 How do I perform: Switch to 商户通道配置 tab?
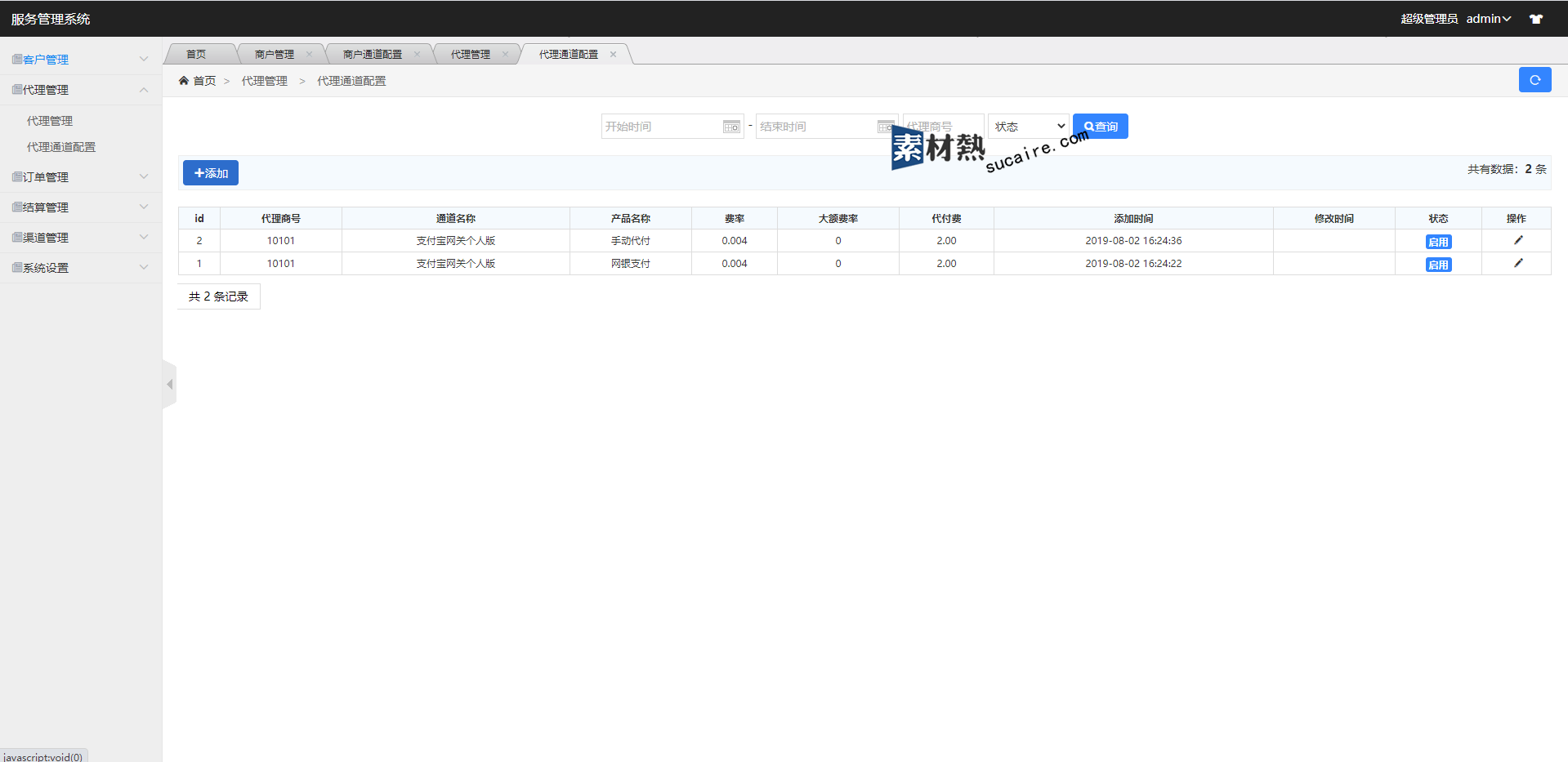point(373,54)
